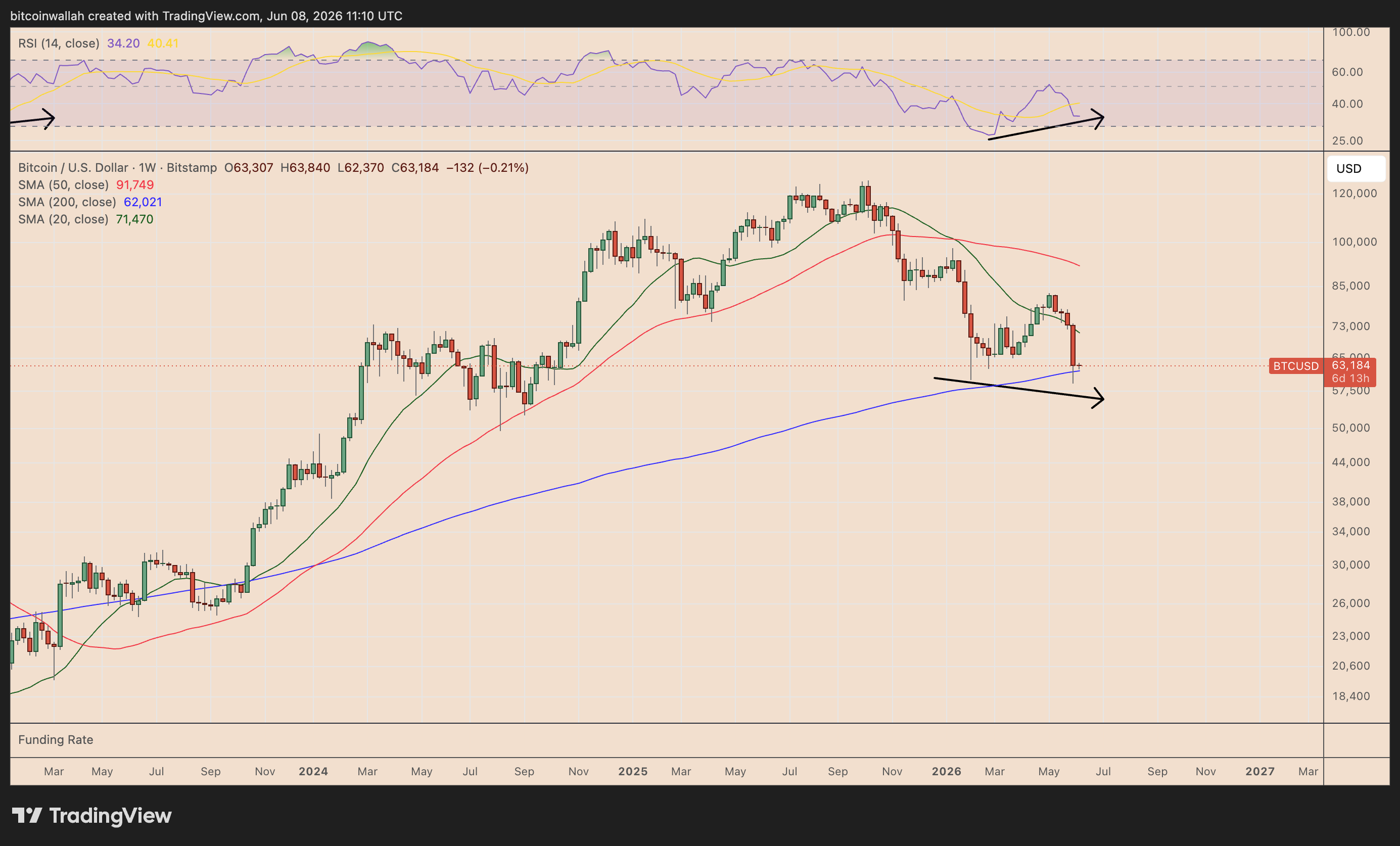Click the 50,000 price axis label
The height and width of the screenshot is (846, 1400).
tap(1351, 428)
